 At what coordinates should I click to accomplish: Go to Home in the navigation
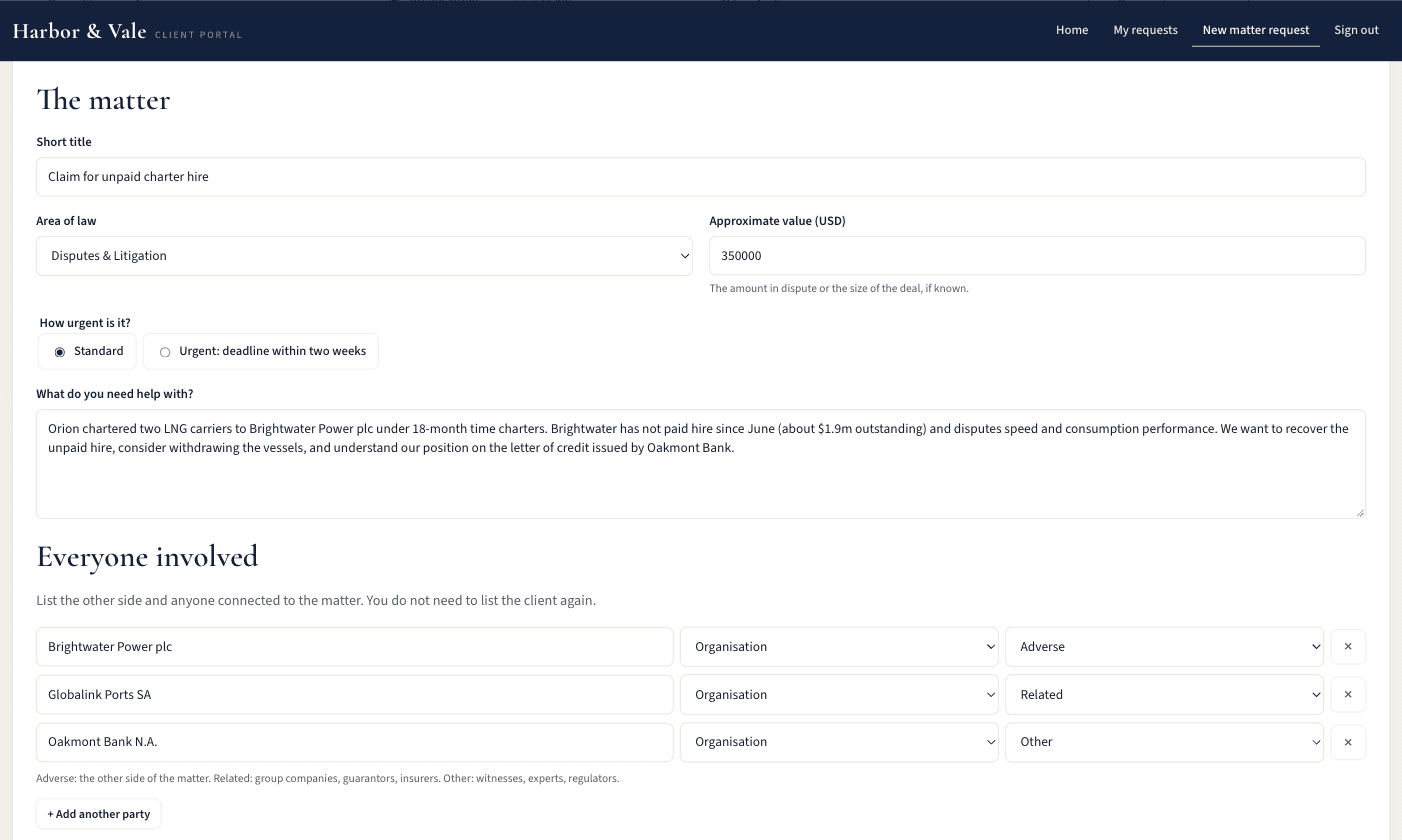point(1072,30)
